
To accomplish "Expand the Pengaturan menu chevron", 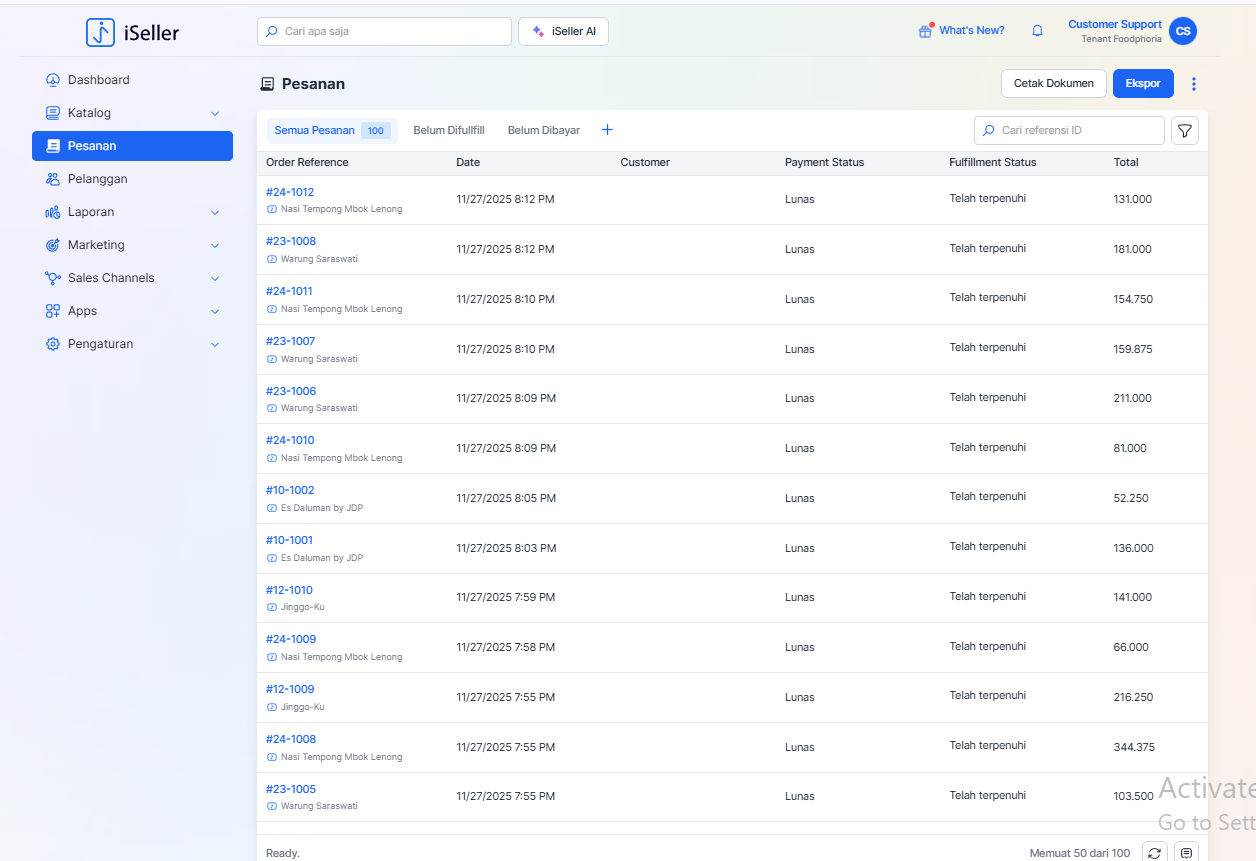I will [215, 345].
